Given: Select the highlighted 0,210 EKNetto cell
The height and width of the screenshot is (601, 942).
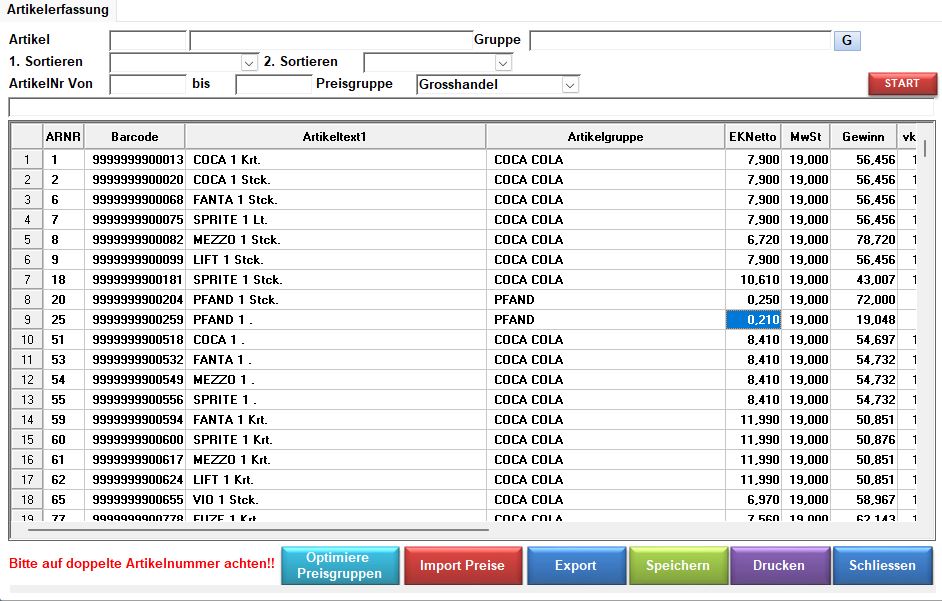Looking at the screenshot, I should (x=752, y=320).
